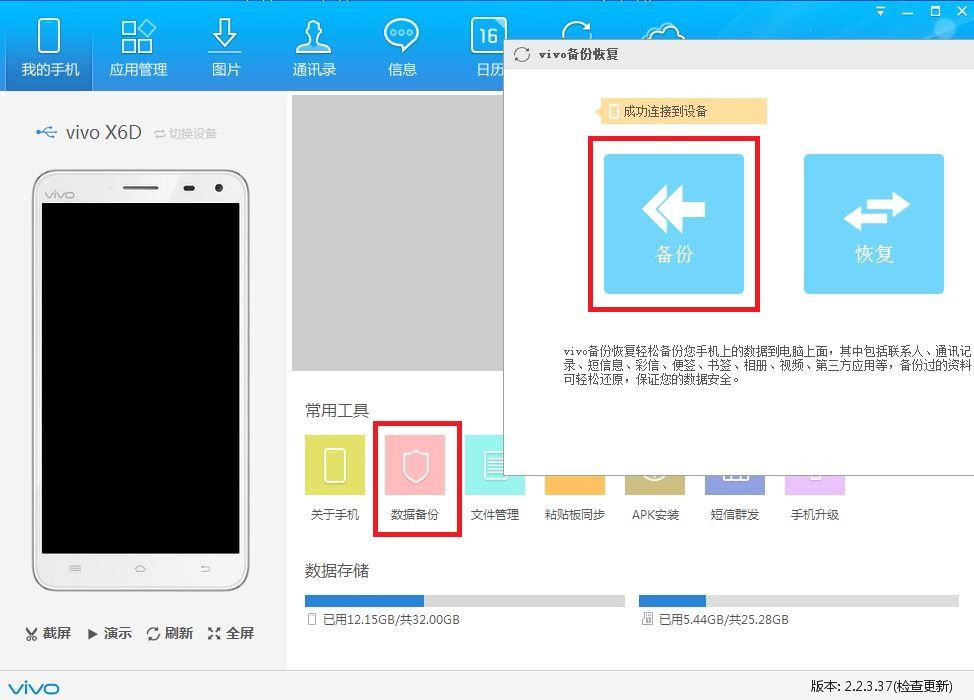Open the 通讯录 contacts tab
Viewport: 974px width, 700px height.
click(x=314, y=47)
